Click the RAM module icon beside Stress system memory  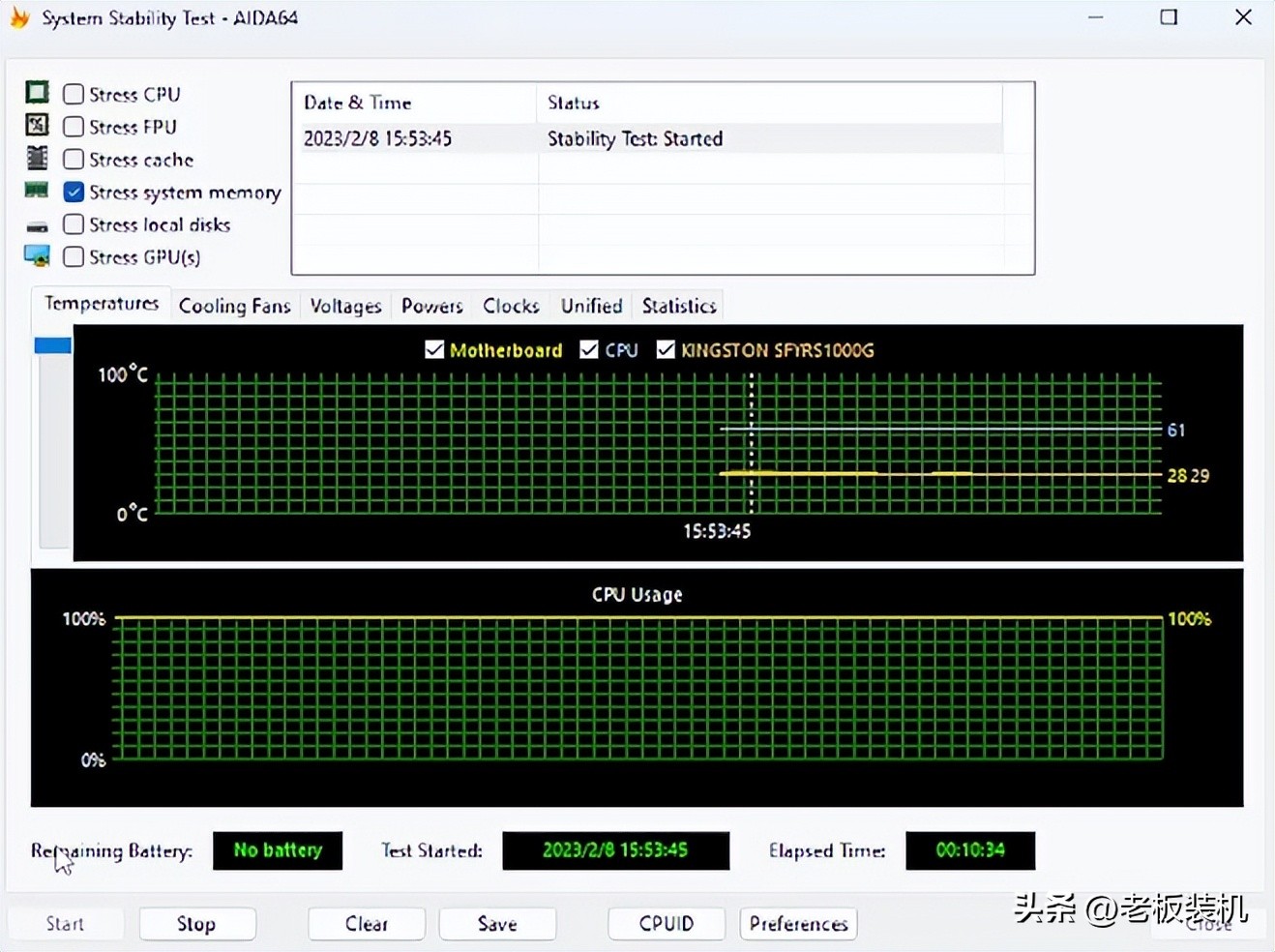(36, 190)
